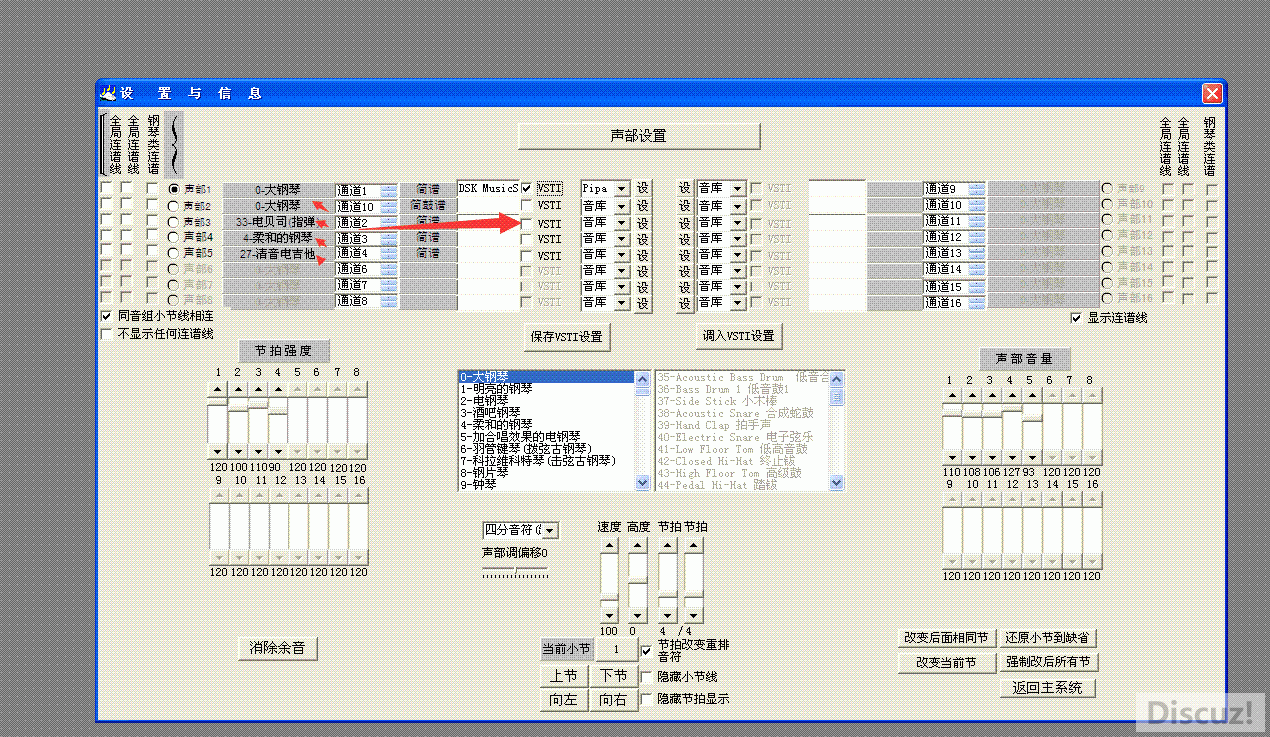Go to next measure with 下节
1270x737 pixels.
coord(613,676)
